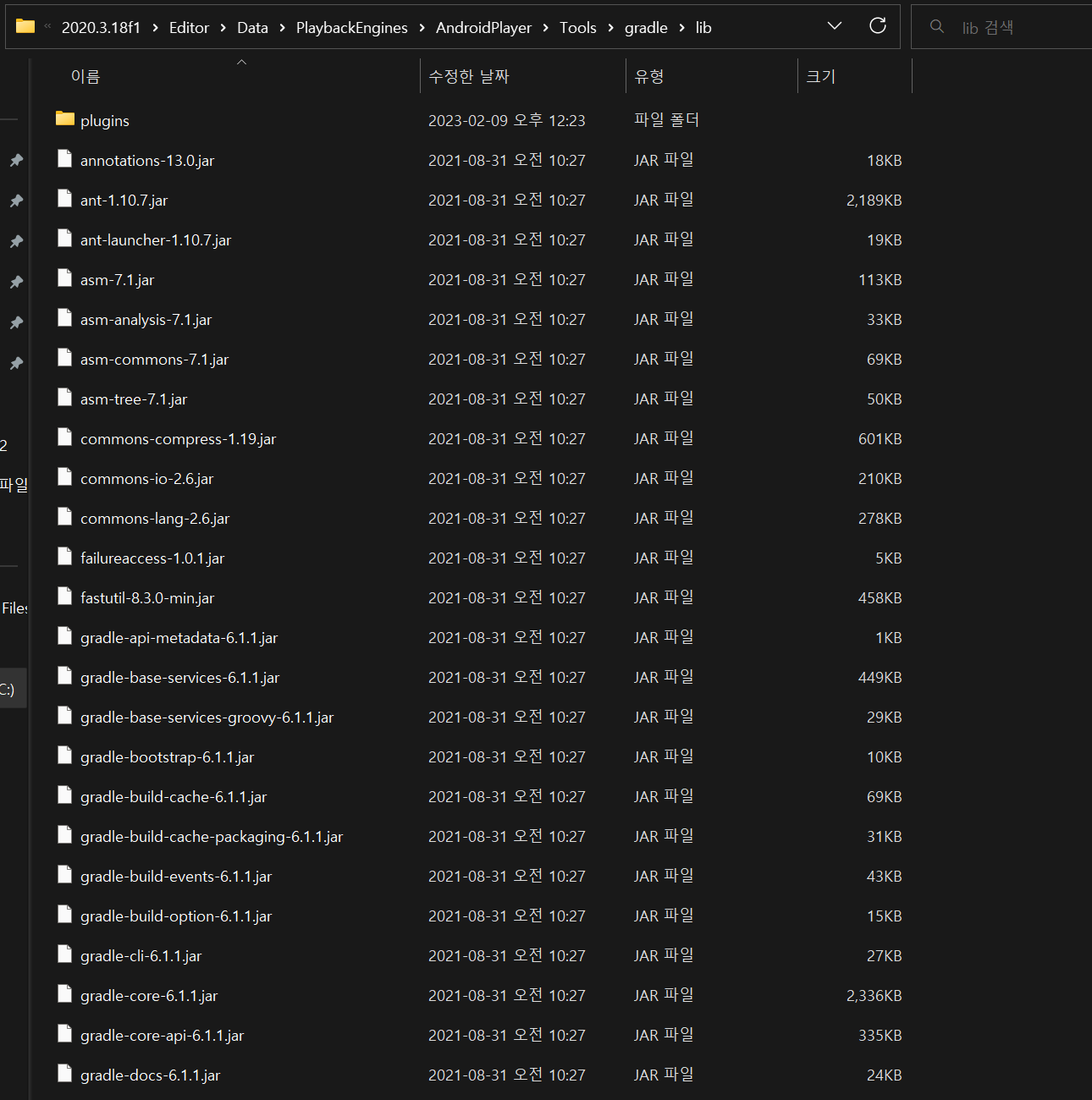Open the chevron after 2020.3.18f1 breadcrumb
Screen dimensions: 1092x1100
[155, 28]
